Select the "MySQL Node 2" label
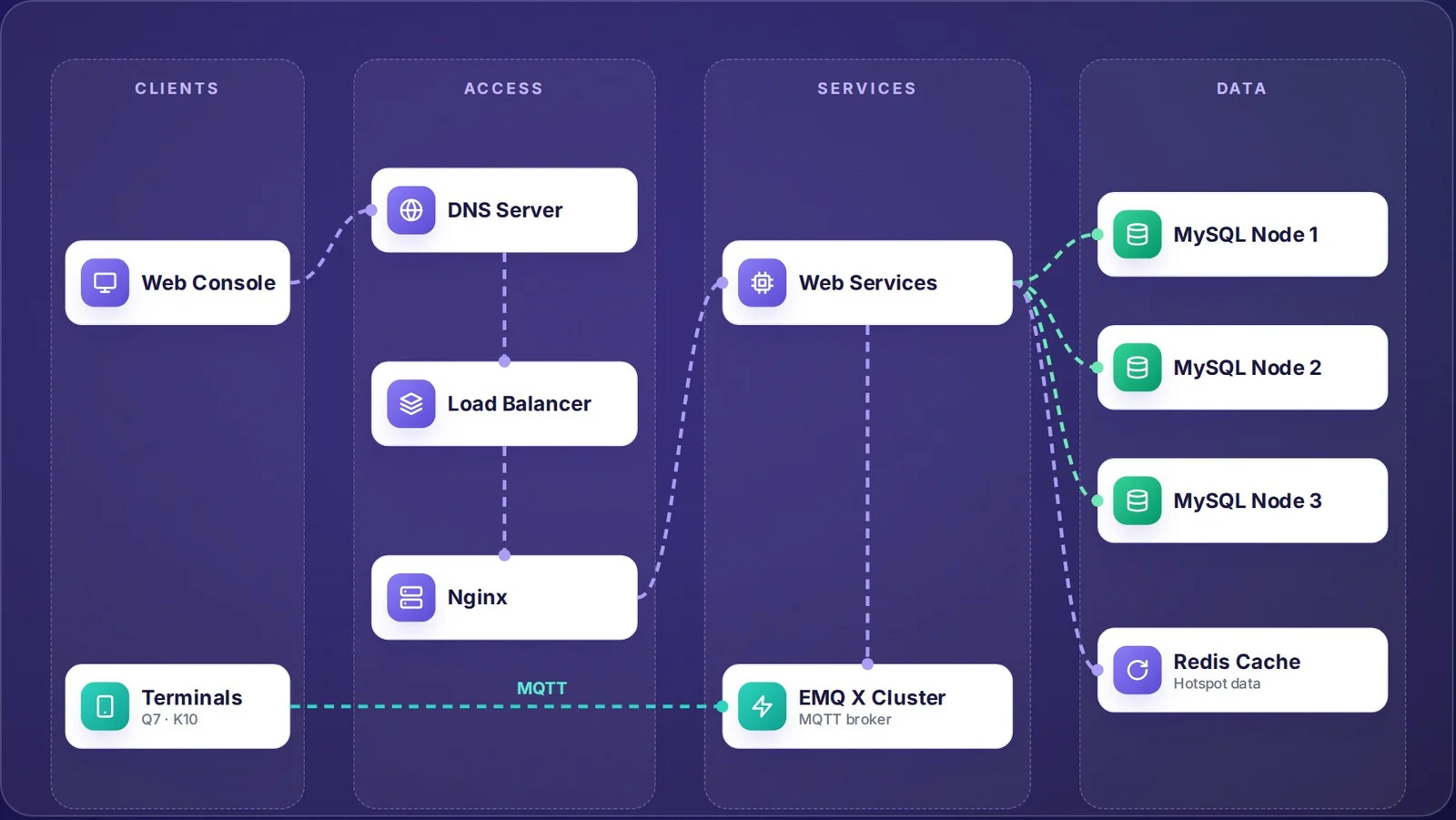Image resolution: width=1456 pixels, height=820 pixels. click(1248, 368)
